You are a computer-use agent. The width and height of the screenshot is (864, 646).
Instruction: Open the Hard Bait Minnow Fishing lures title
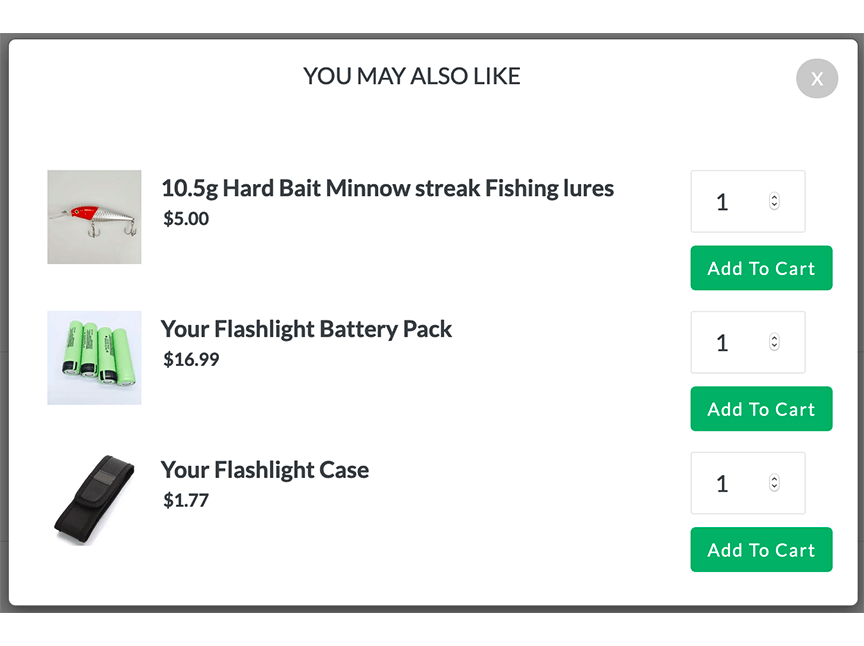(x=387, y=188)
